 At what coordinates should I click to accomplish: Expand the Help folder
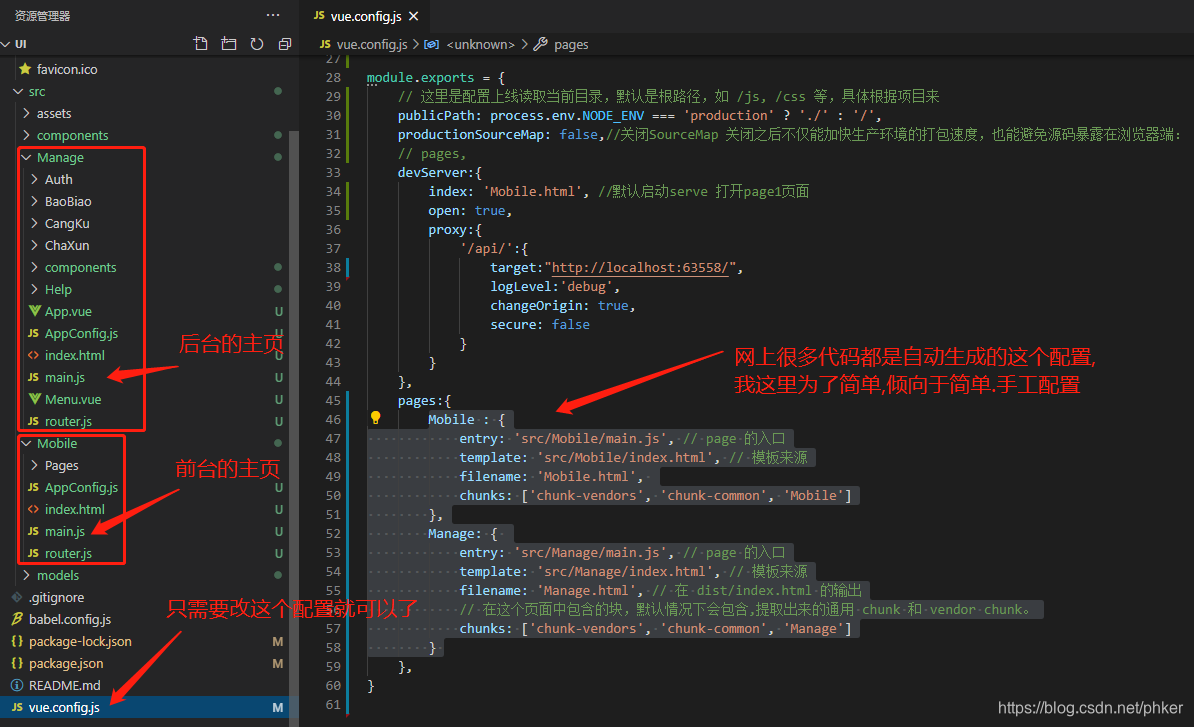58,289
